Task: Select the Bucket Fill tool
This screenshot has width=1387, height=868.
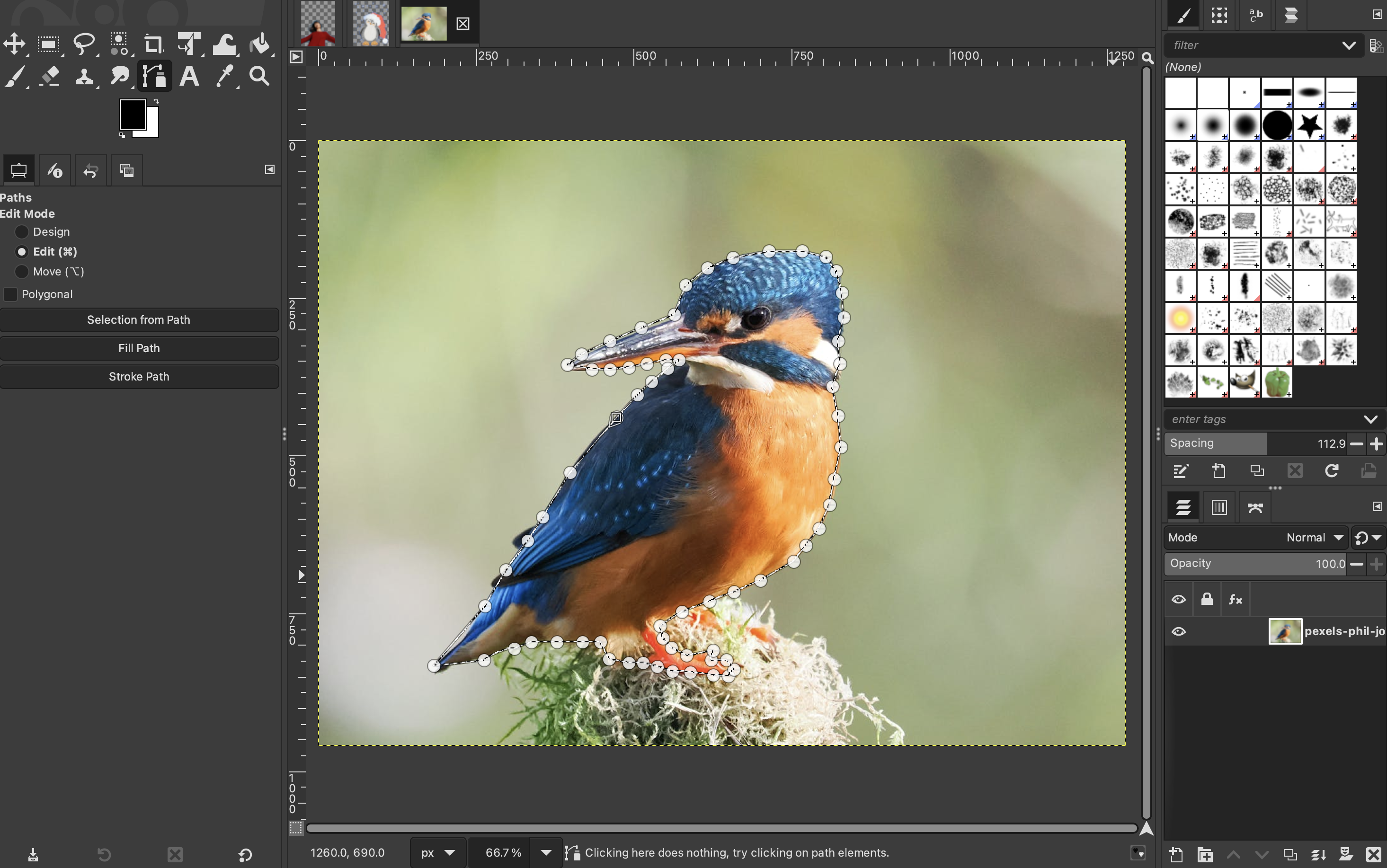Action: [260, 44]
